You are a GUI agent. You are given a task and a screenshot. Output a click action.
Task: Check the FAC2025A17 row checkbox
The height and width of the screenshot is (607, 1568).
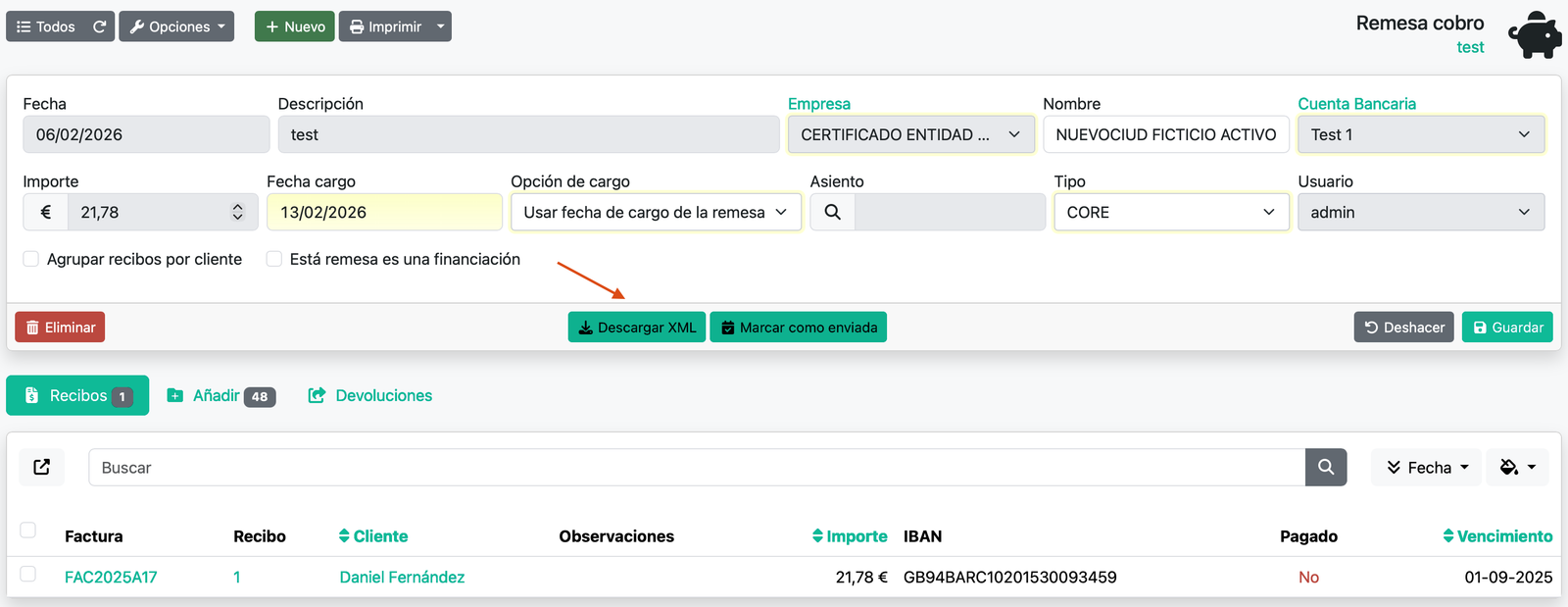pos(28,574)
